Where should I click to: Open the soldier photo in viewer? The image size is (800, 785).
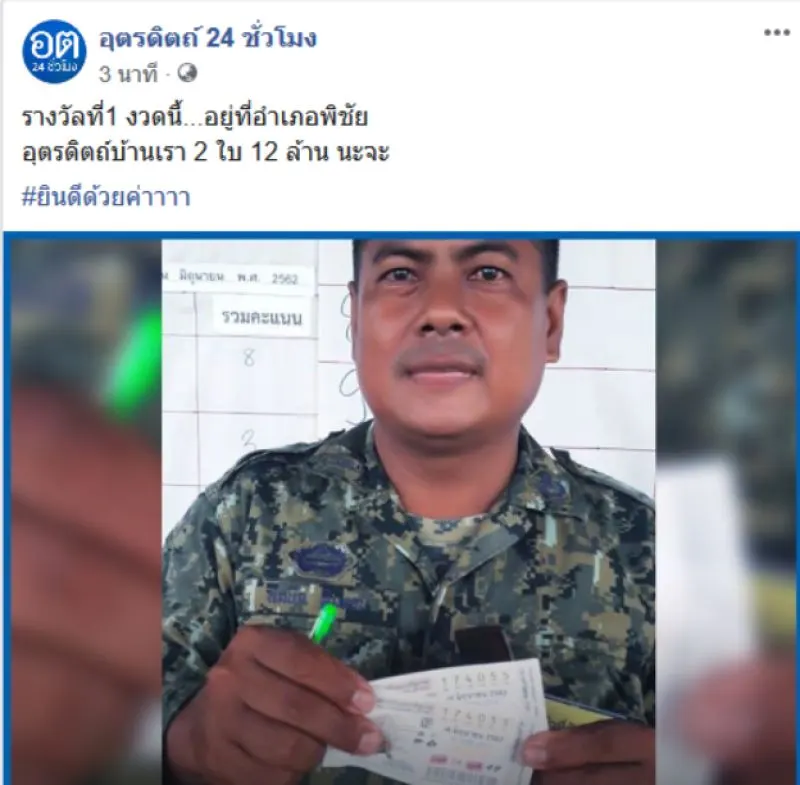pyautogui.click(x=408, y=512)
